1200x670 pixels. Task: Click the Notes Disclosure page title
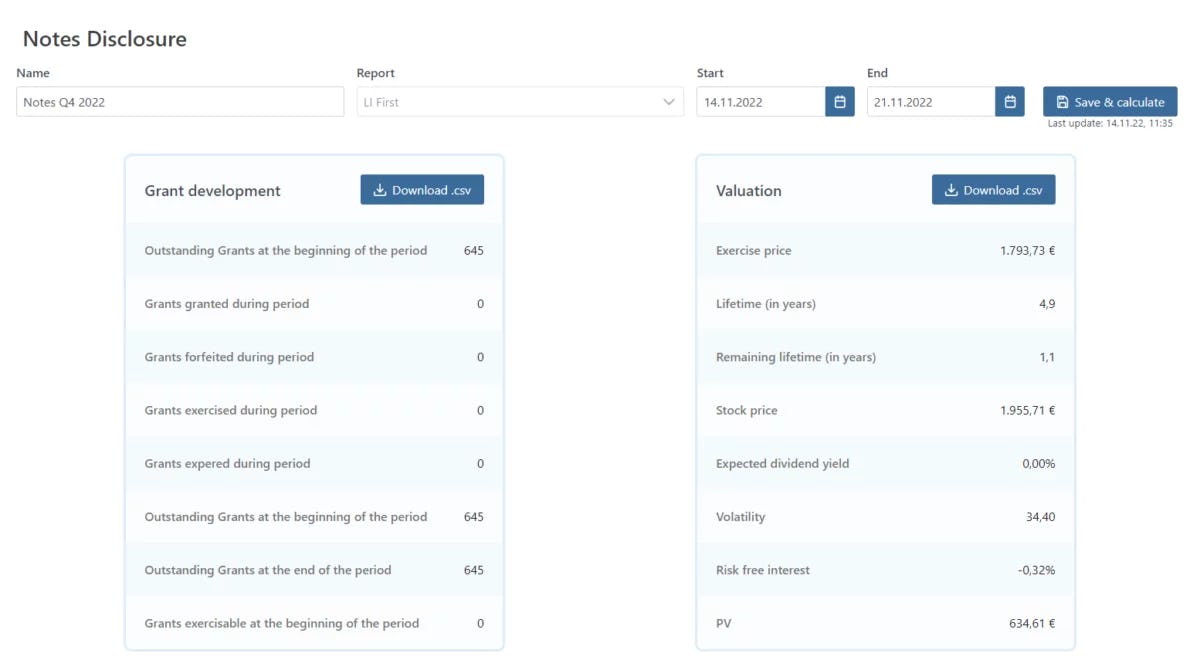104,38
